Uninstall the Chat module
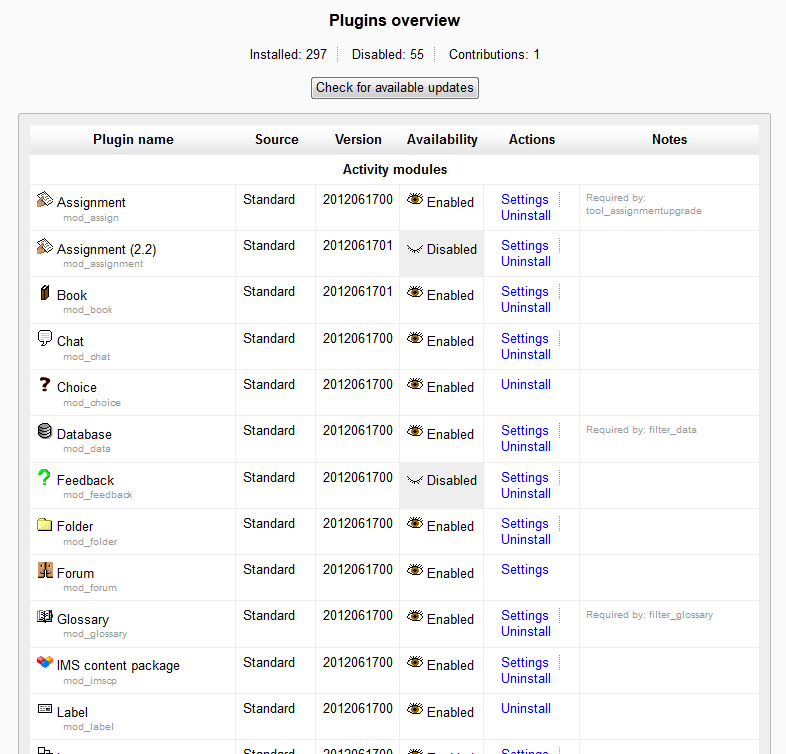Screen dimensions: 786x754 point(526,354)
